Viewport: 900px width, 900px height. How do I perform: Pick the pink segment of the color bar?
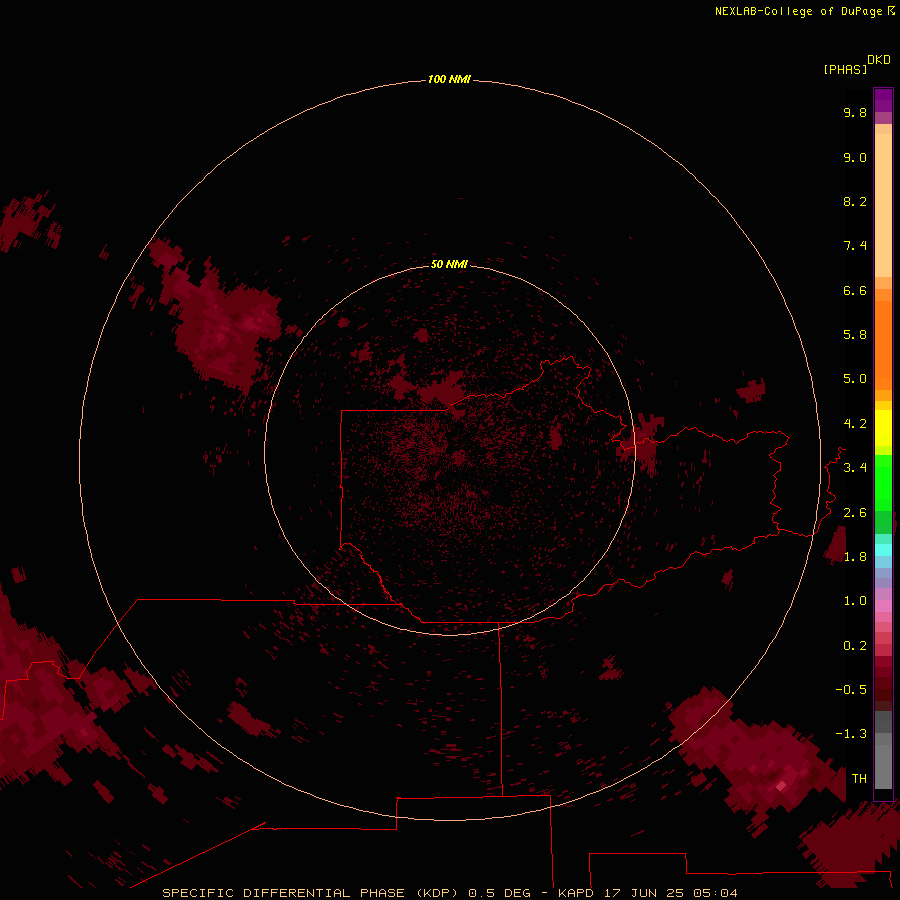click(883, 606)
